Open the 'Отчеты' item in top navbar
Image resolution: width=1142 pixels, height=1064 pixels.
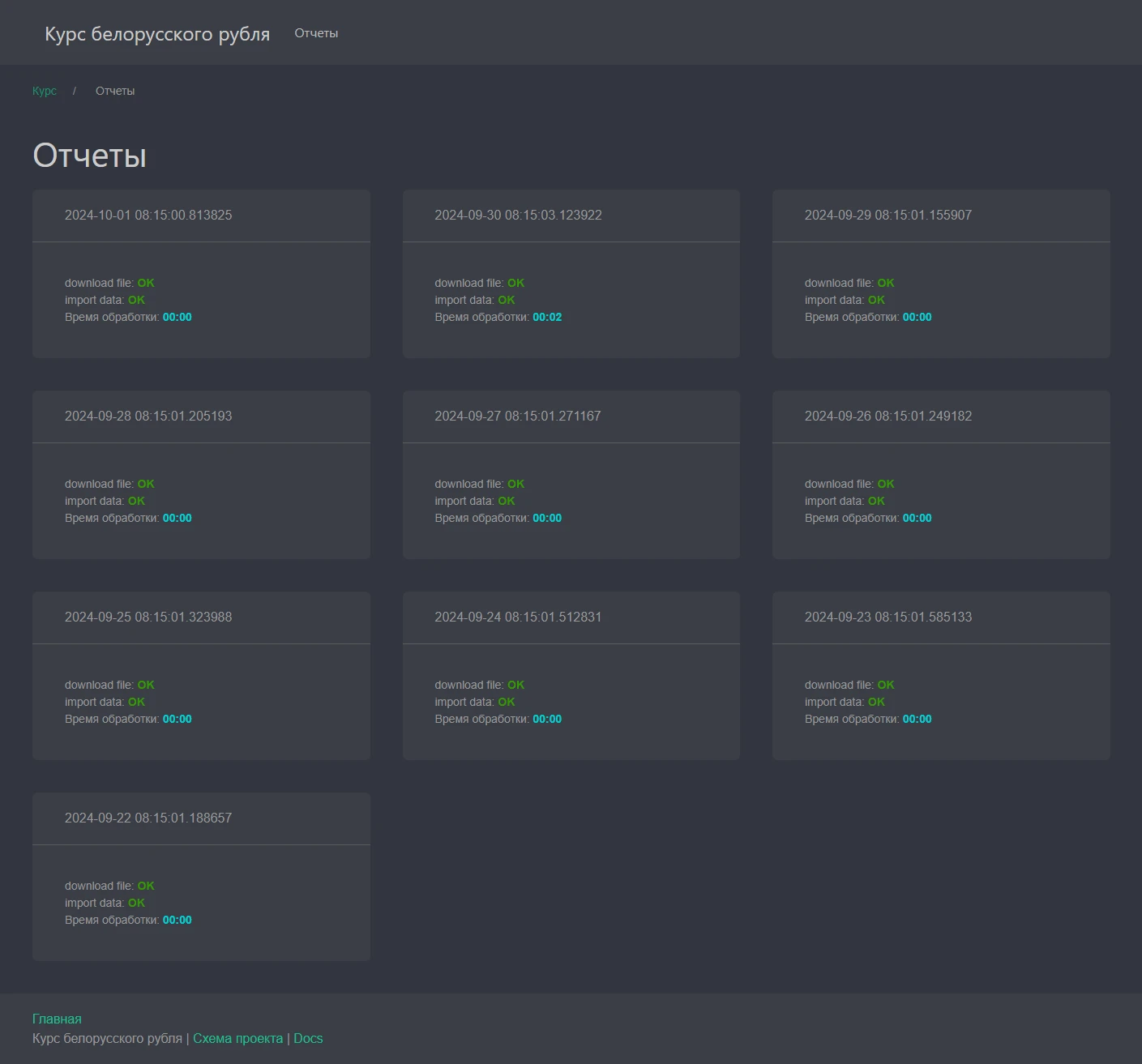(x=316, y=33)
